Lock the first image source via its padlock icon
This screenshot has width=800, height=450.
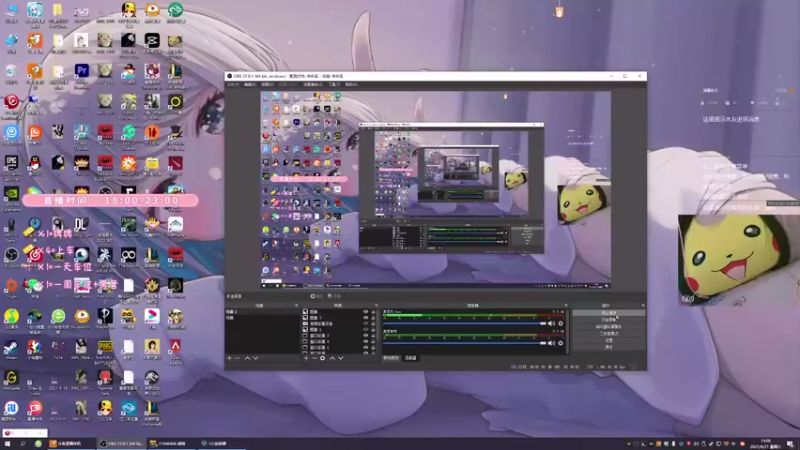(x=373, y=311)
